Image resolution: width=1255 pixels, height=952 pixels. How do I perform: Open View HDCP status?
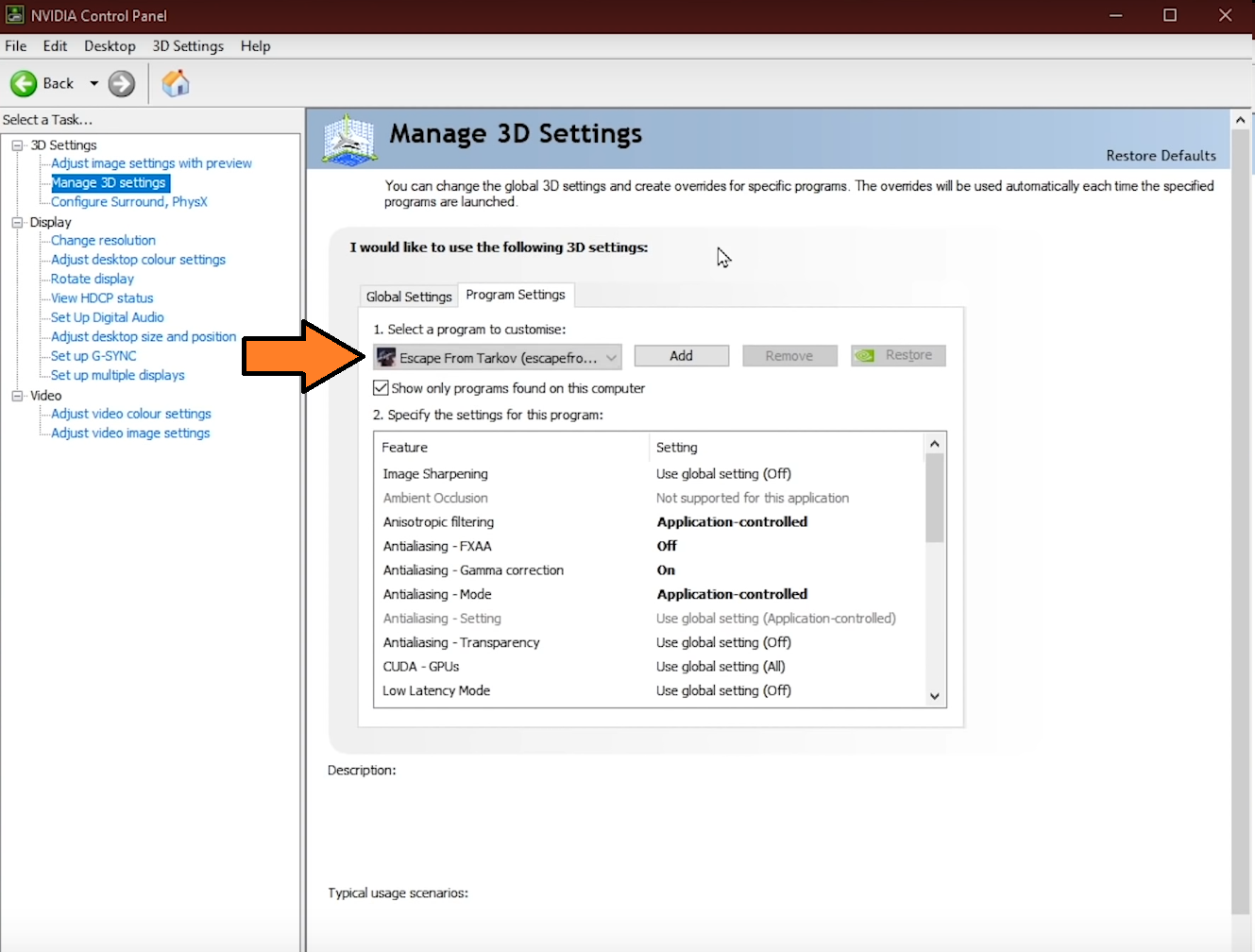[102, 298]
